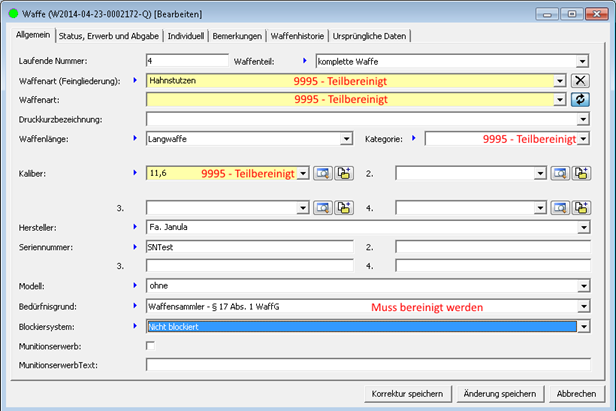This screenshot has width=616, height=411.
Task: Click into the Seriennummer text field
Action: [249, 247]
